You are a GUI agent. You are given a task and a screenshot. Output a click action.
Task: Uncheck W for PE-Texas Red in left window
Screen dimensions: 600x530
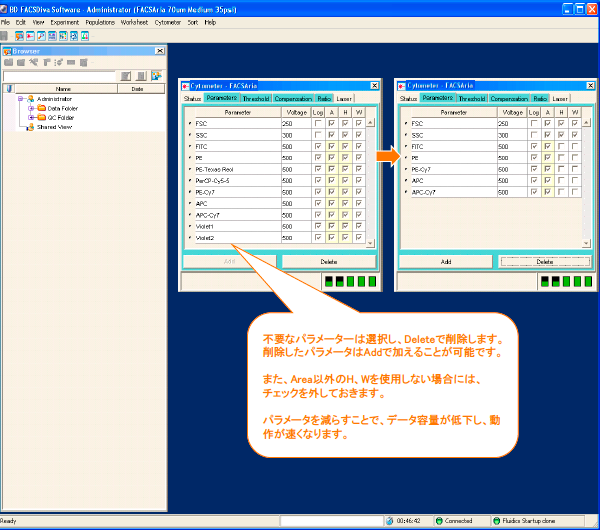click(x=359, y=169)
